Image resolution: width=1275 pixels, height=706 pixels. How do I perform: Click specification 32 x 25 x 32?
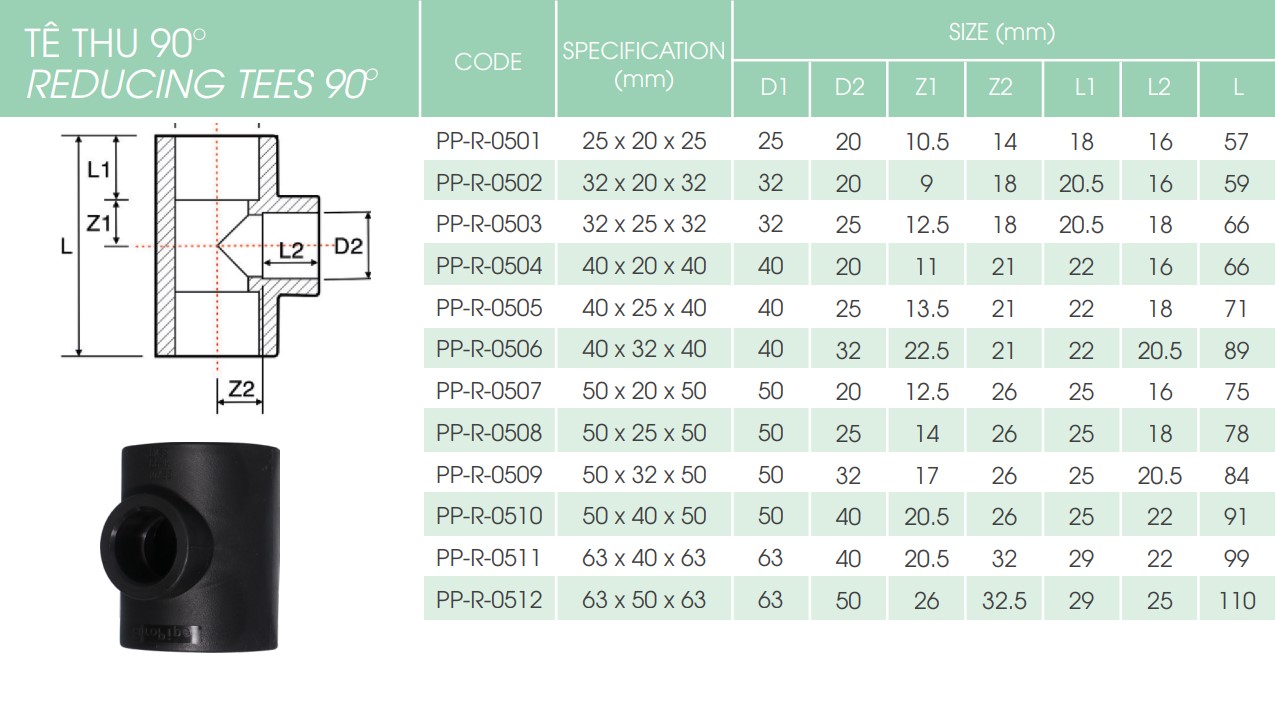point(644,224)
